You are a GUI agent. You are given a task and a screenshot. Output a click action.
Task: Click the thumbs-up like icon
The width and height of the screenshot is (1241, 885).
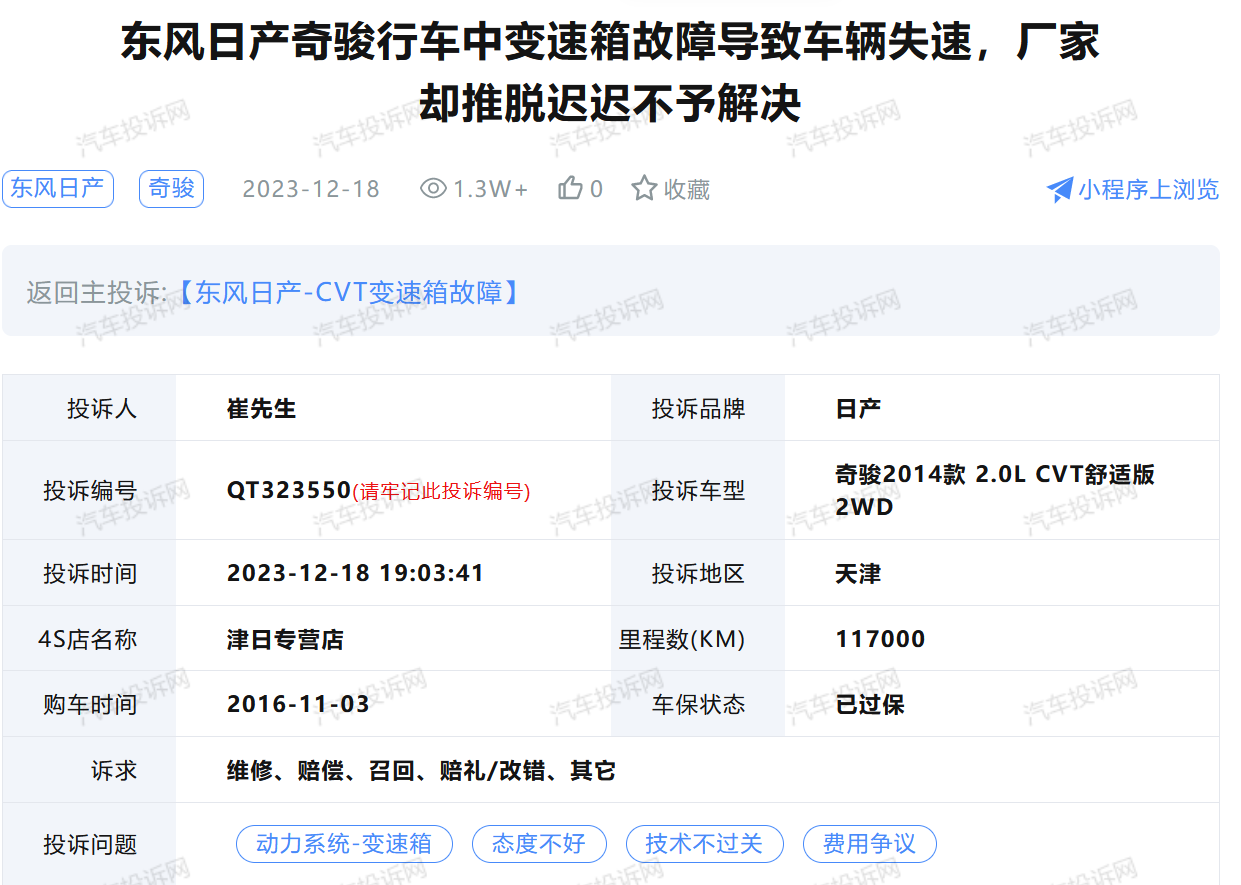pos(570,188)
